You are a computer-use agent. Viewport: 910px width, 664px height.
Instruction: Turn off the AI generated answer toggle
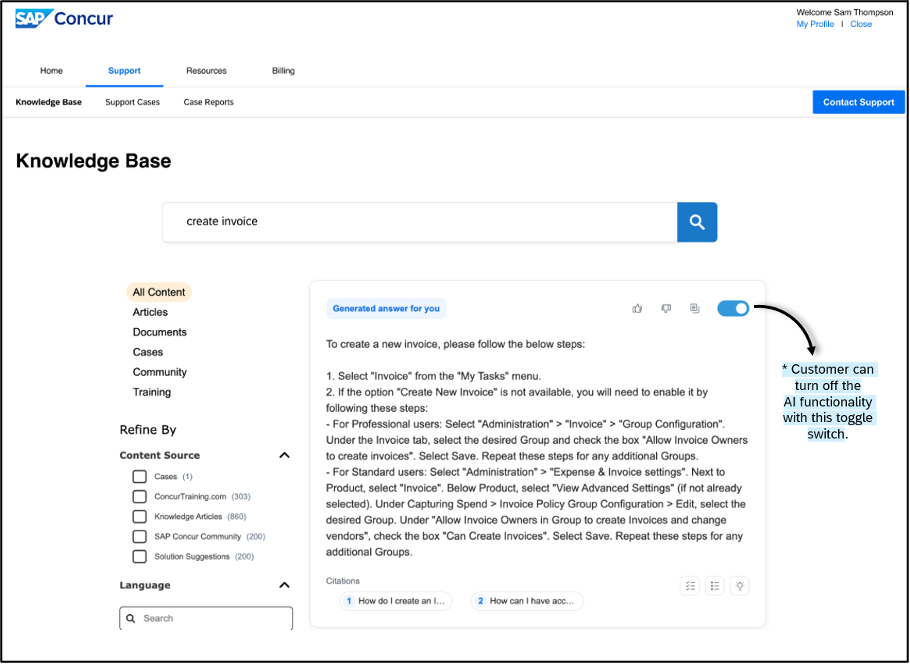733,309
